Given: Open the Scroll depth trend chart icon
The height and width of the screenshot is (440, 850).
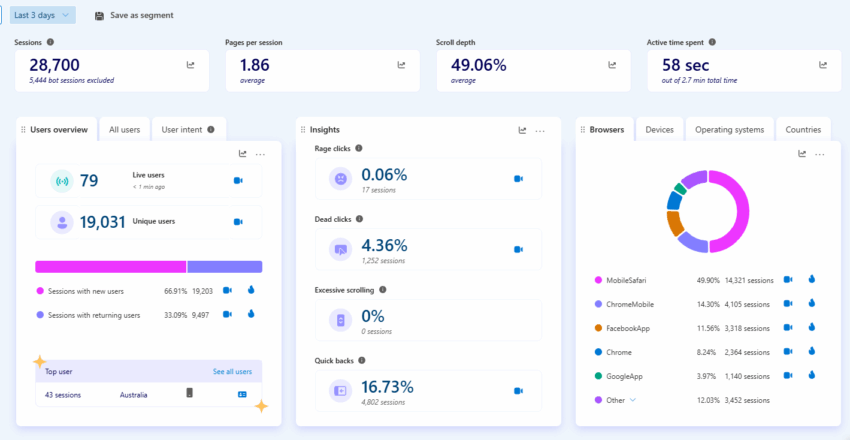Looking at the screenshot, I should tap(612, 65).
